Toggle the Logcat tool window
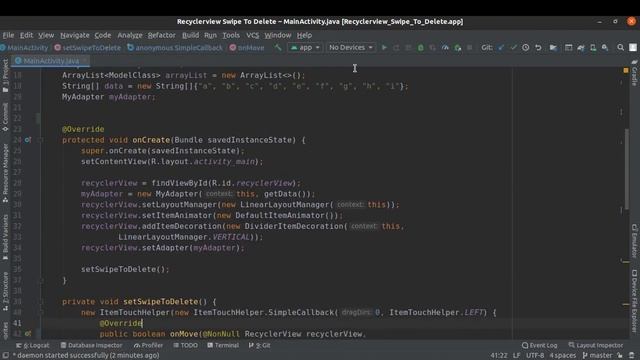The width and height of the screenshot is (640, 360). [x=33, y=345]
